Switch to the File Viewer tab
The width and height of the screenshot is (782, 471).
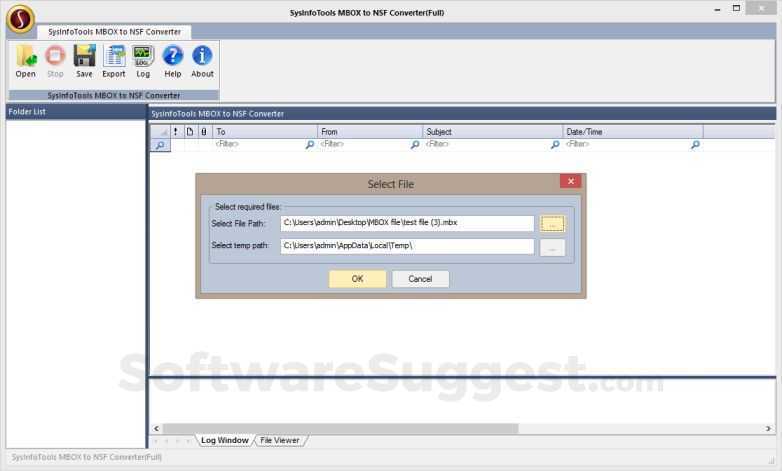[280, 441]
